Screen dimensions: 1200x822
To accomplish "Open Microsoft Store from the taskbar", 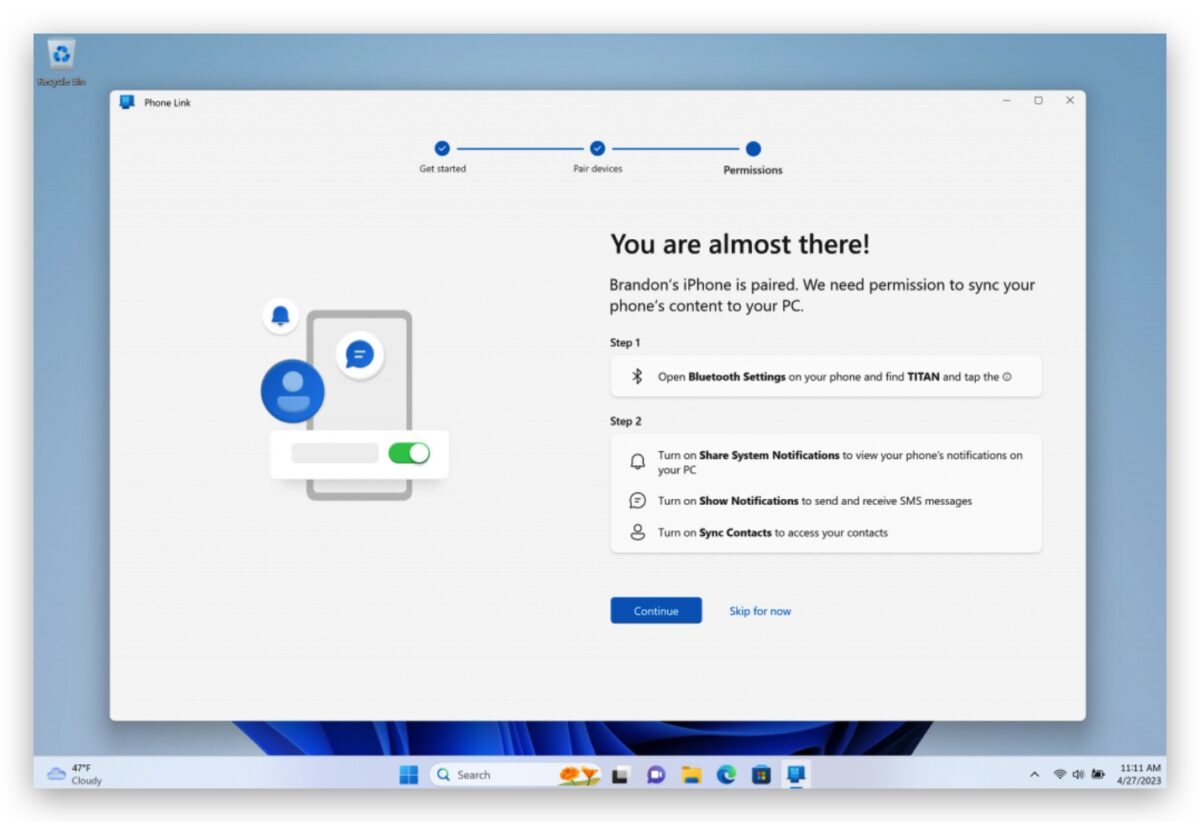I will (761, 774).
